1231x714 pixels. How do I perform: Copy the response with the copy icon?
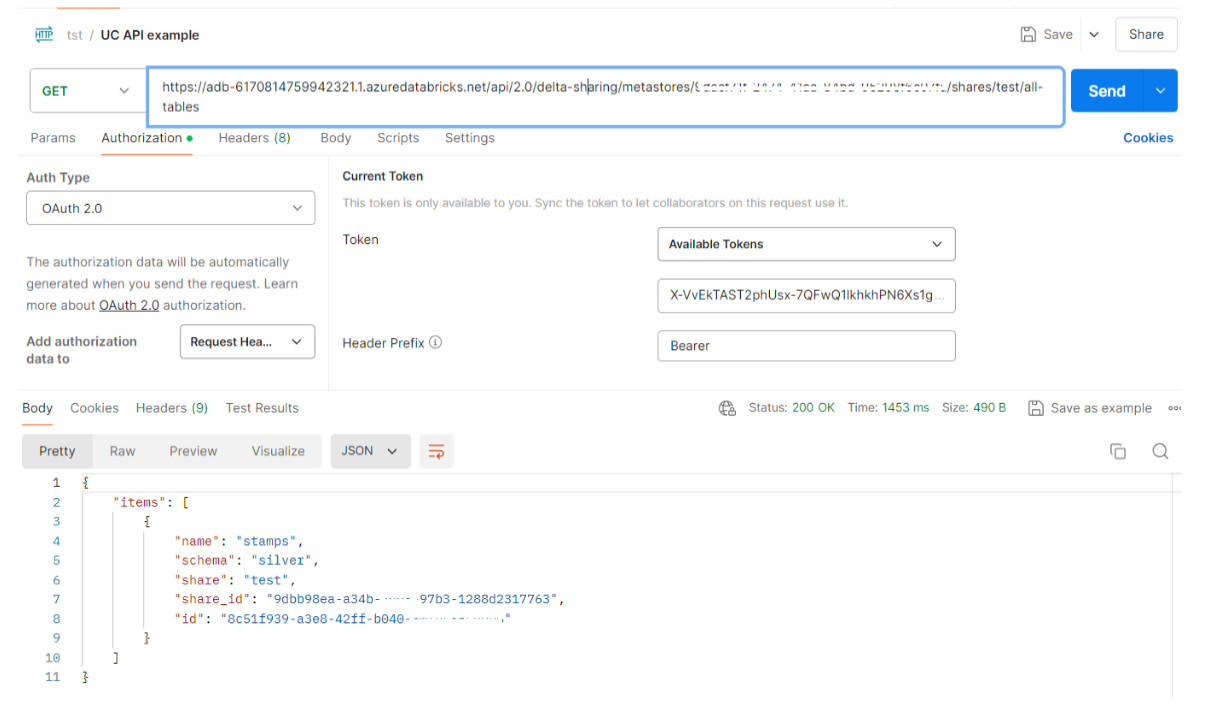[x=1118, y=451]
